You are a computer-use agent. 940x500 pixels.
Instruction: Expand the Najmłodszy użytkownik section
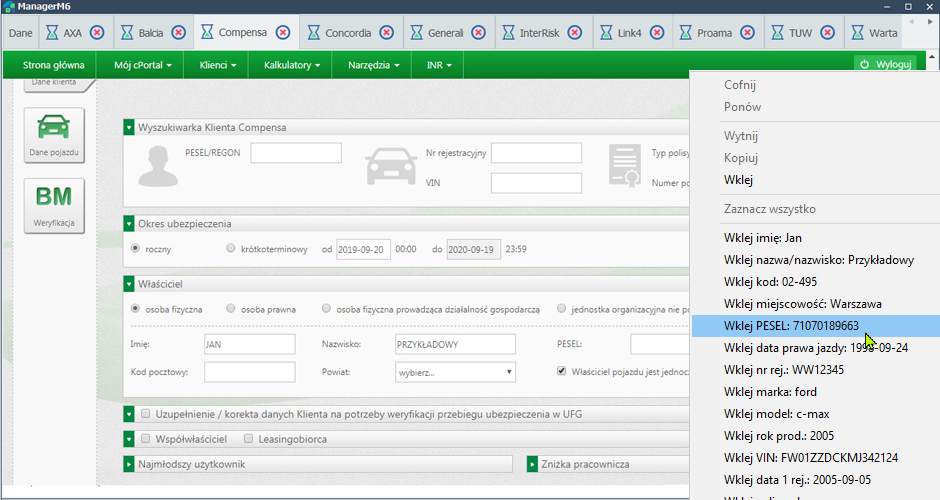click(x=128, y=464)
